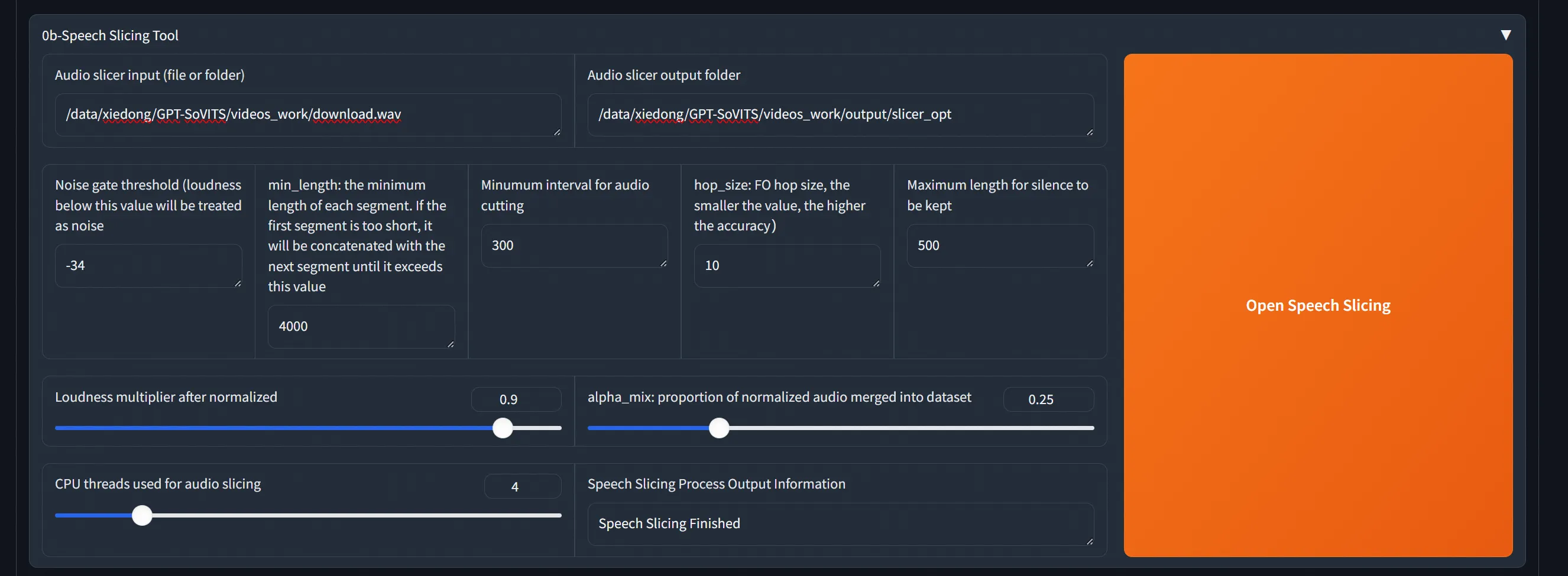Click the CPU threads number box
The width and height of the screenshot is (1568, 576).
pyautogui.click(x=522, y=487)
